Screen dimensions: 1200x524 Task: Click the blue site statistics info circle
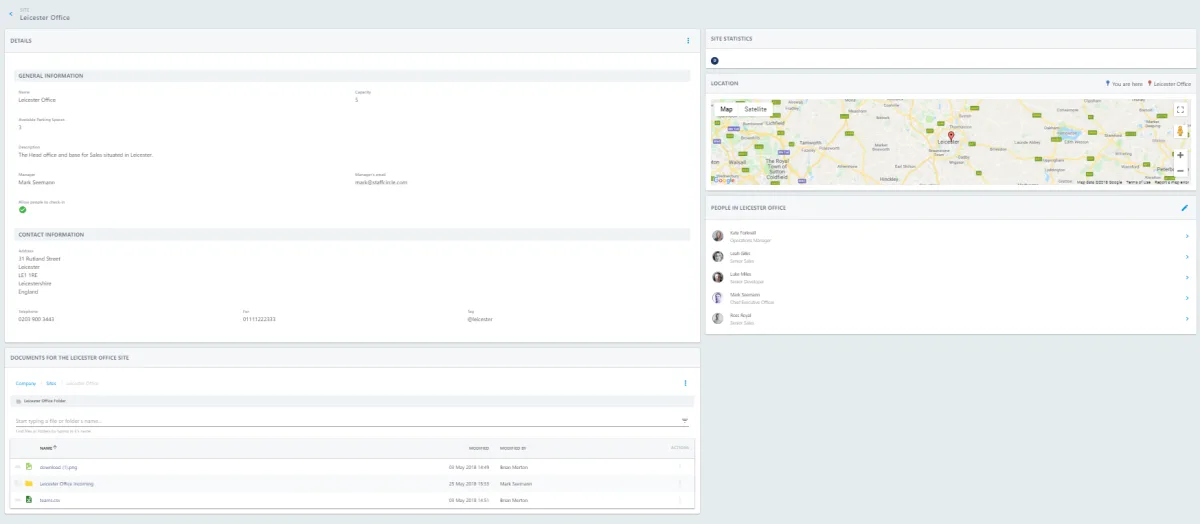pos(714,61)
